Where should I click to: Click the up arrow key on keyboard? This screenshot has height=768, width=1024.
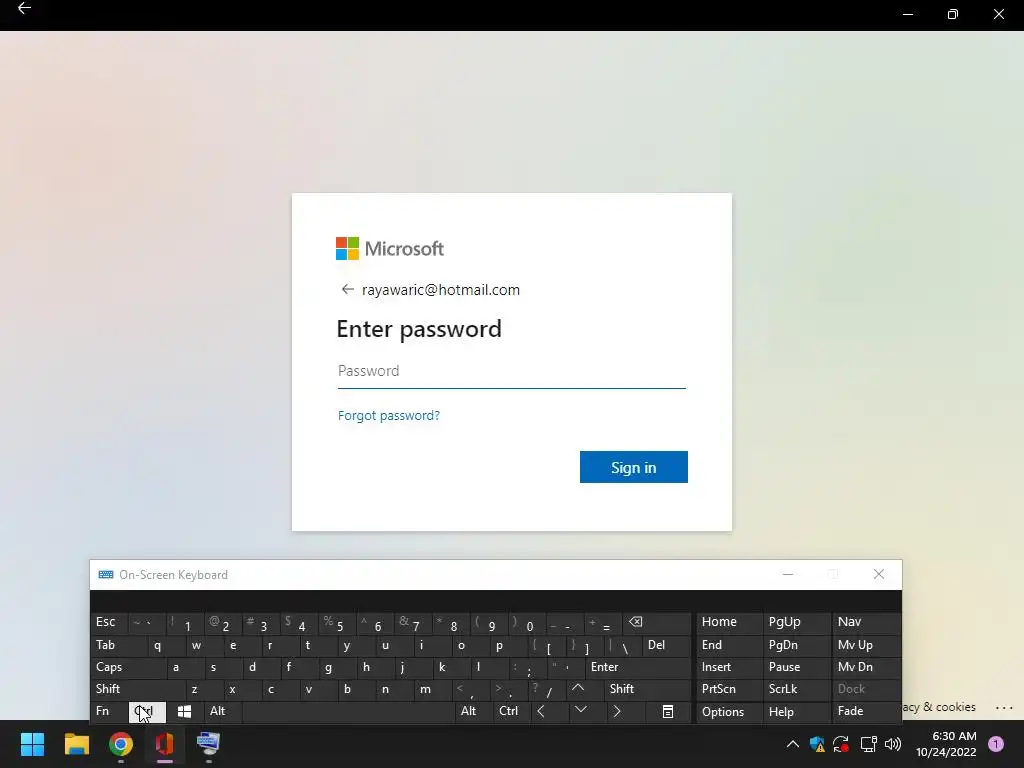[578, 688]
